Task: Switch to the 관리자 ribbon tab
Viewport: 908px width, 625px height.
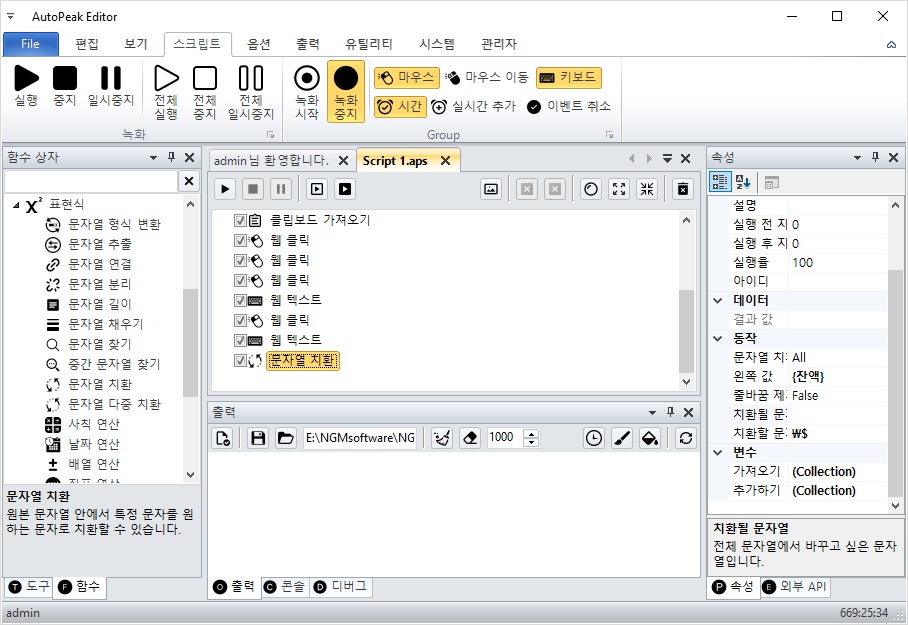Action: coord(499,44)
